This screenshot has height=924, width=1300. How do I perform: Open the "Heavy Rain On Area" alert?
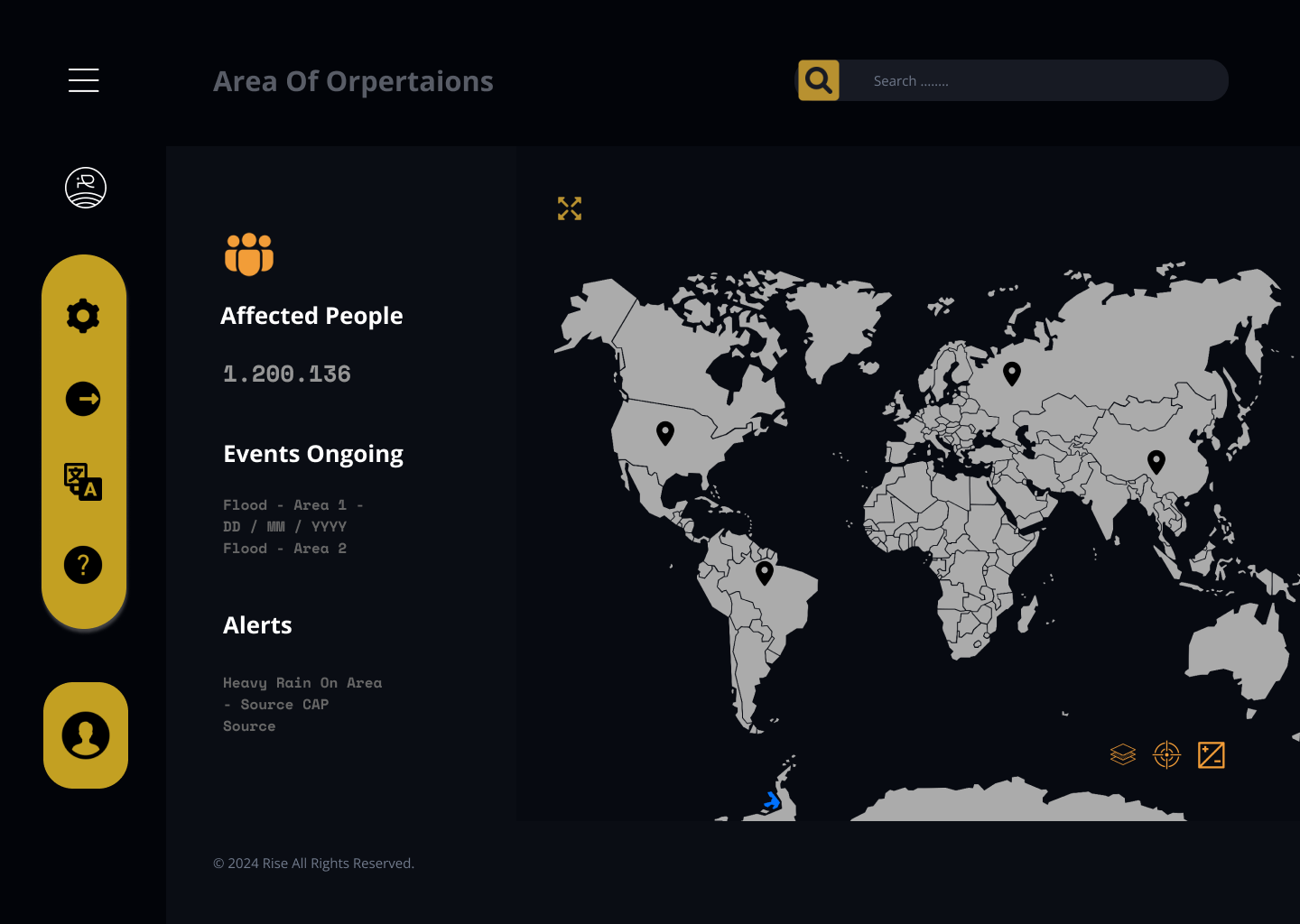coord(302,683)
